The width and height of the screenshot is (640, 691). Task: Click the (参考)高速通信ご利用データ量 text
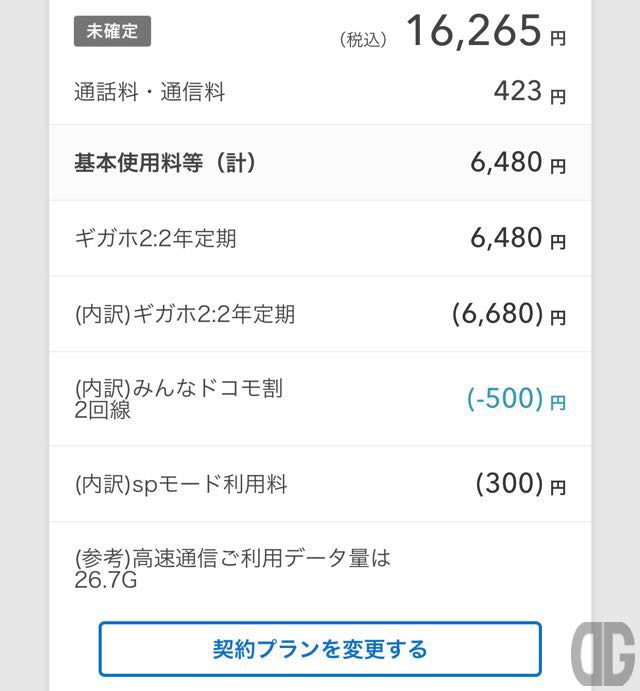pyautogui.click(x=233, y=558)
